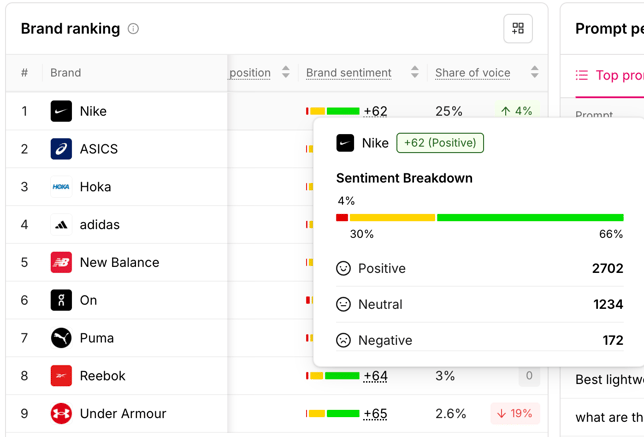
Task: Click the ASICS logo icon
Action: point(61,149)
